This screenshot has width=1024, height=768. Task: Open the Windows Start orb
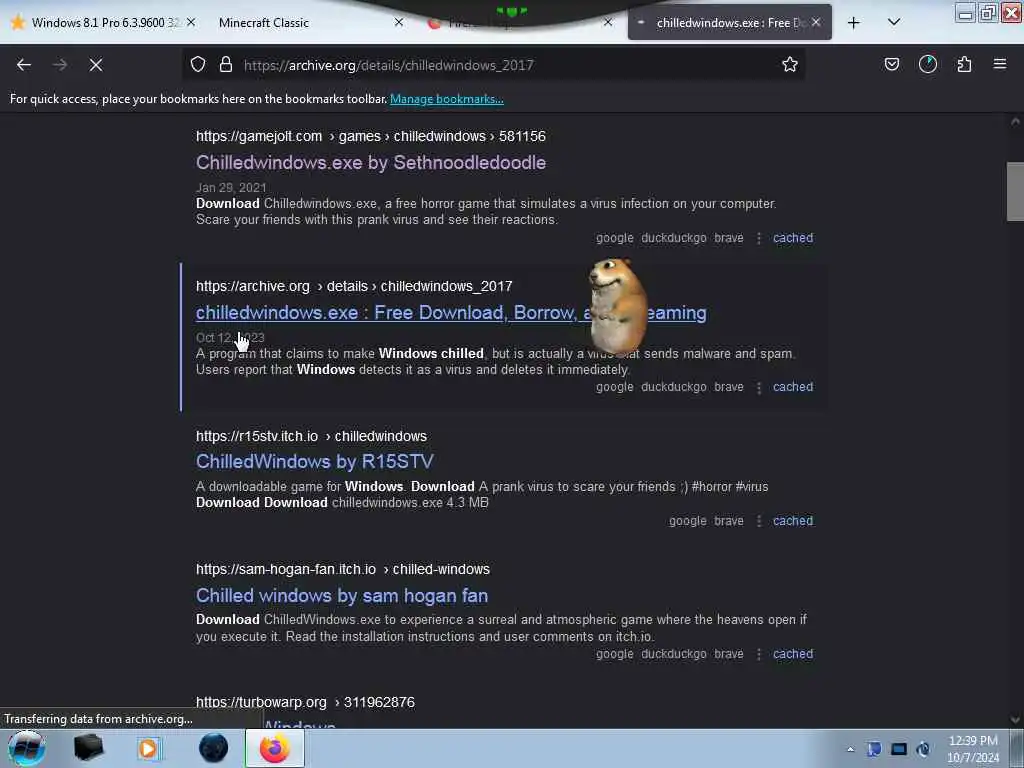coord(26,748)
